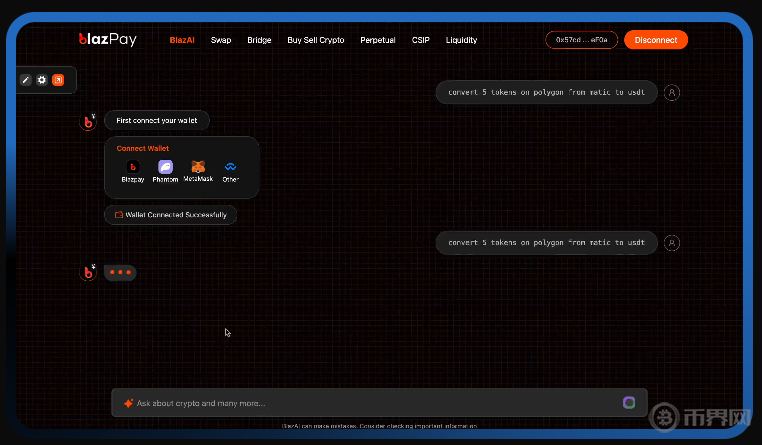Pick the MetaMask fox icon

[198, 167]
